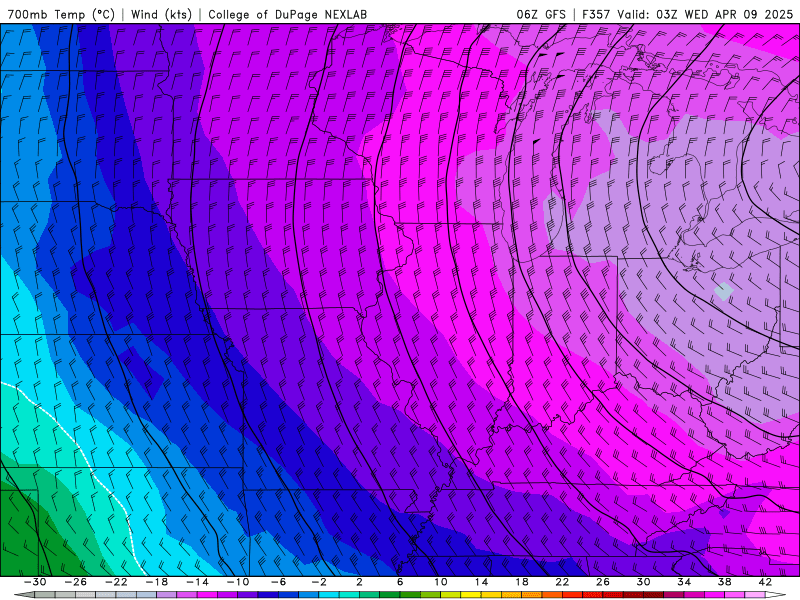The height and width of the screenshot is (600, 800).
Task: Click the -14 tick label on color scale
Action: click(x=197, y=582)
